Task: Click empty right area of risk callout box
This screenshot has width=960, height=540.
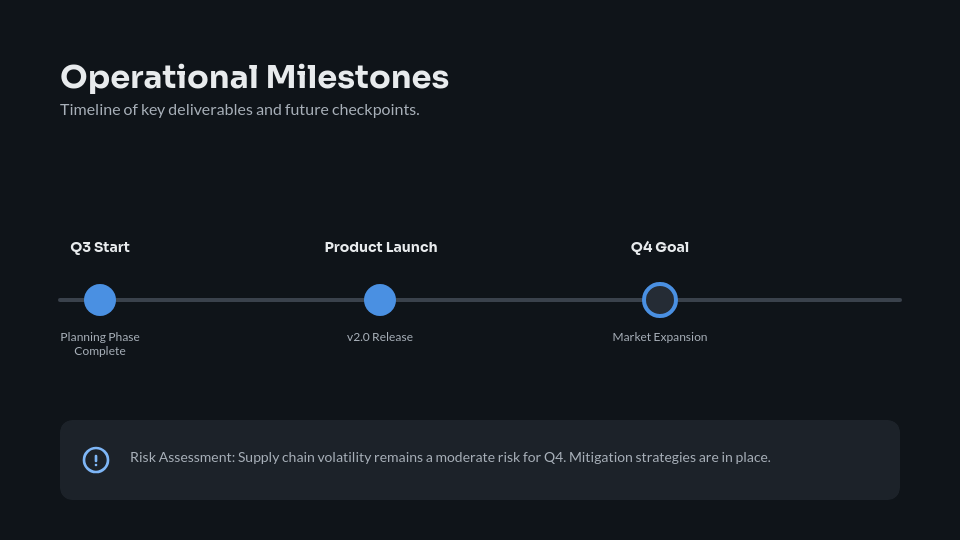Action: (840, 460)
